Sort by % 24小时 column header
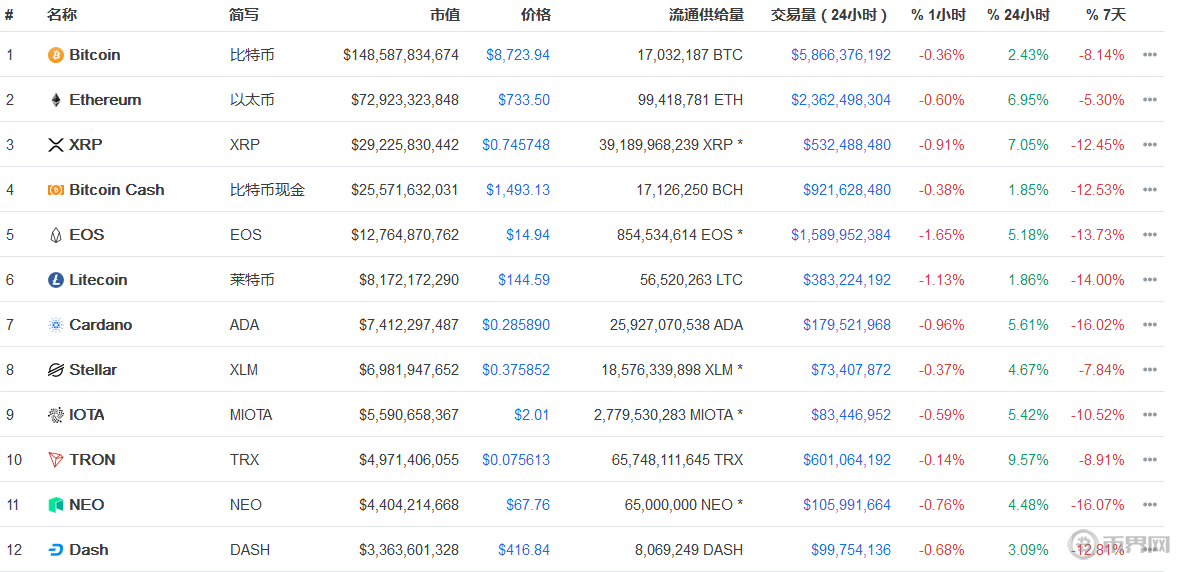Viewport: 1181px width, 572px height. [1018, 15]
